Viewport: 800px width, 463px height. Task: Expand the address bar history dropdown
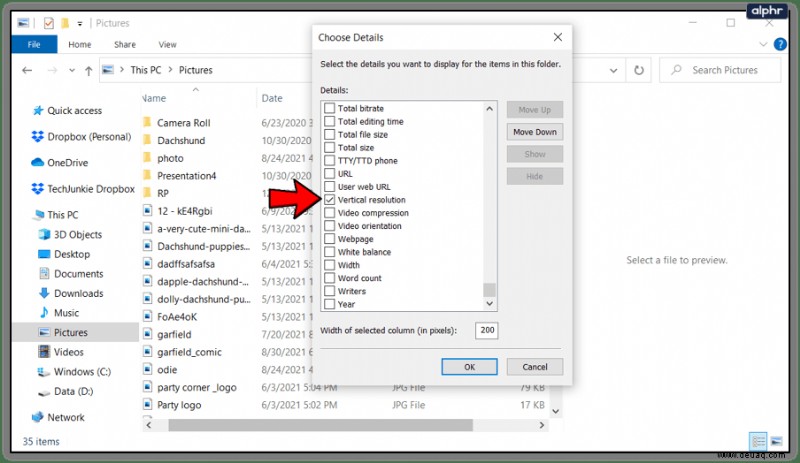(613, 70)
